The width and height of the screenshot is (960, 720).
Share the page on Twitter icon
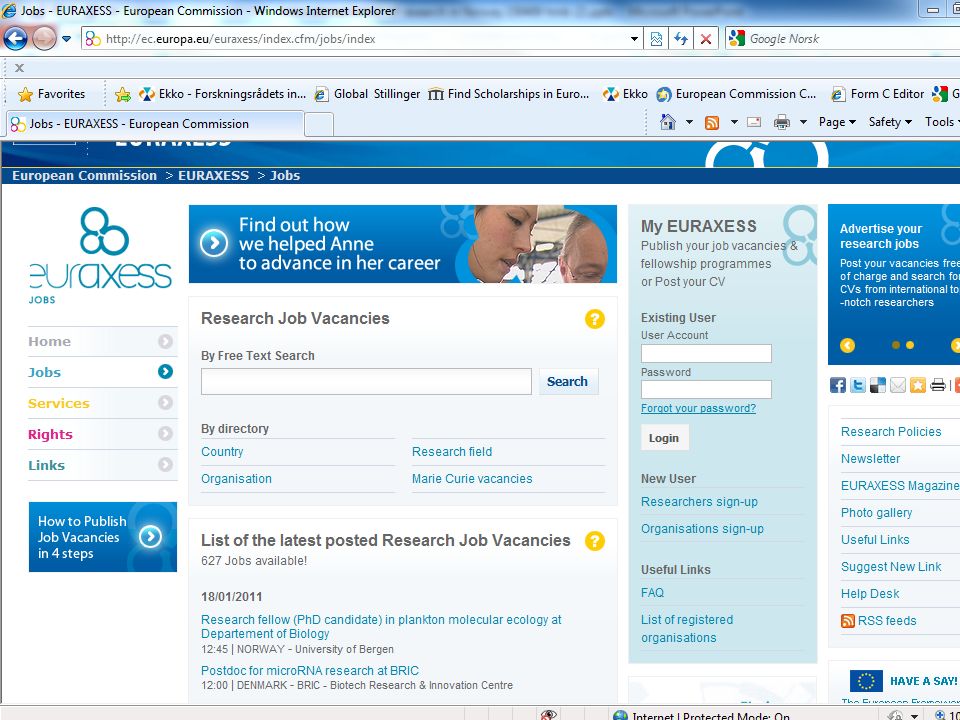tap(858, 385)
